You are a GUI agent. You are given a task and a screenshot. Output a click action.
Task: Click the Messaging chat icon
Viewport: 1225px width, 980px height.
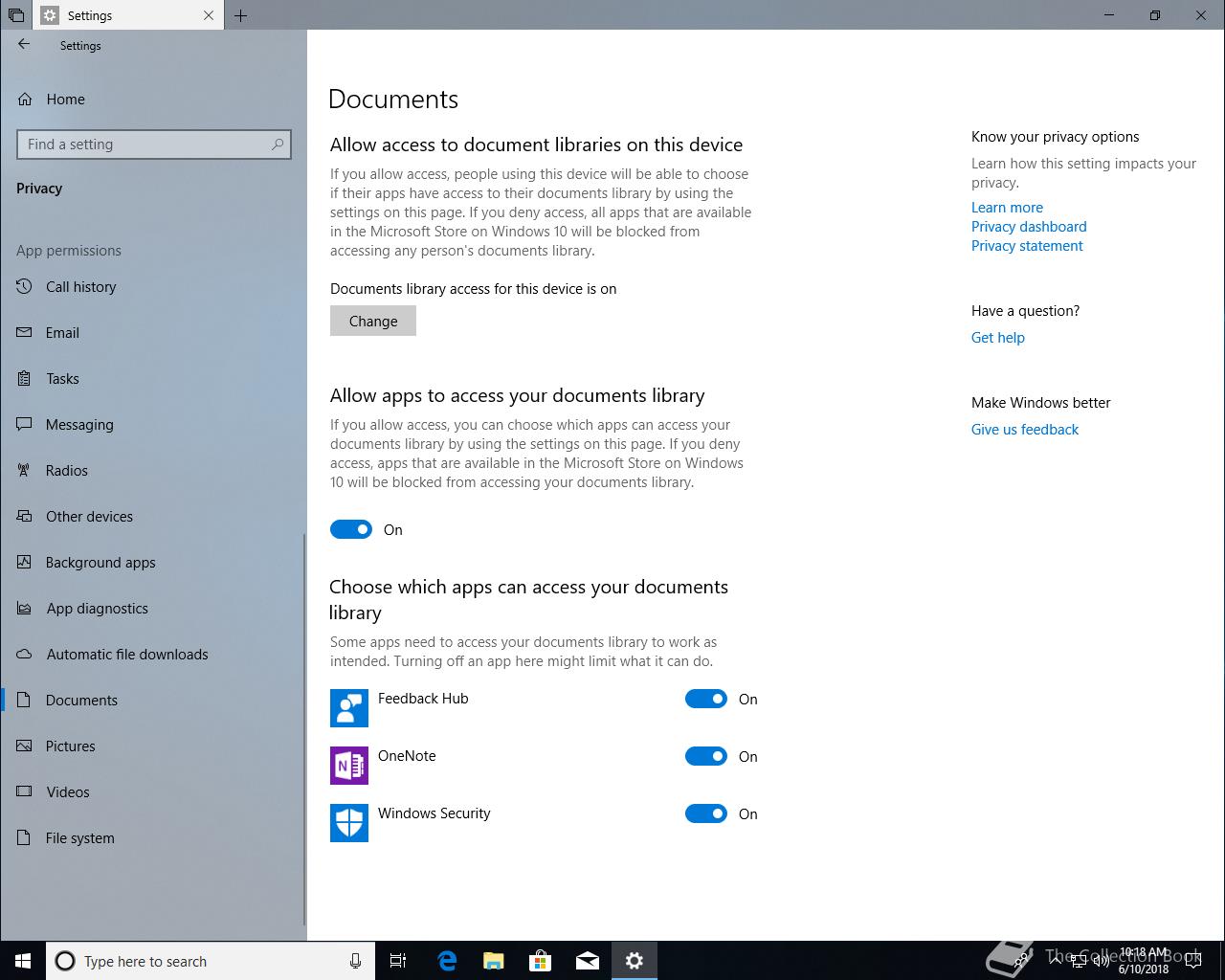coord(25,424)
